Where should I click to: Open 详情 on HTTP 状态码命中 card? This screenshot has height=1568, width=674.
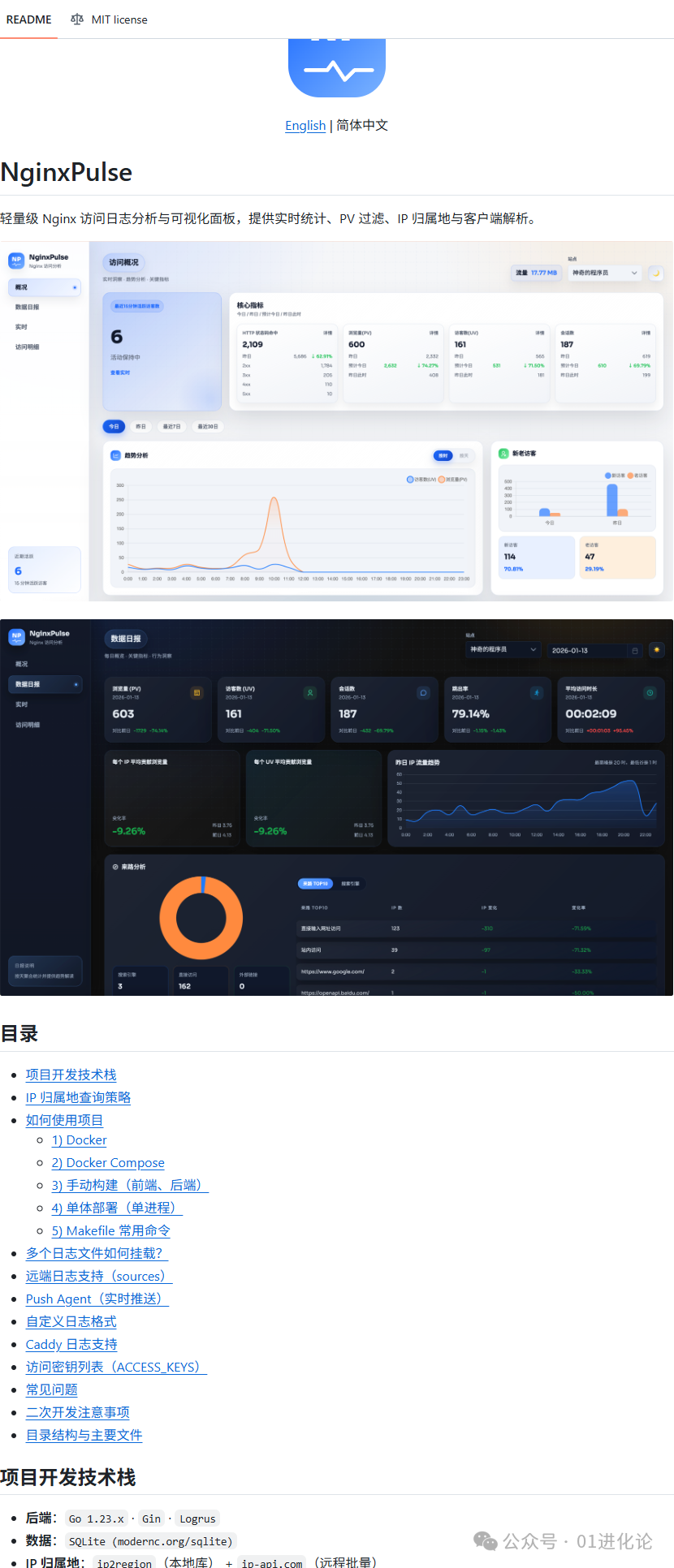[x=328, y=333]
